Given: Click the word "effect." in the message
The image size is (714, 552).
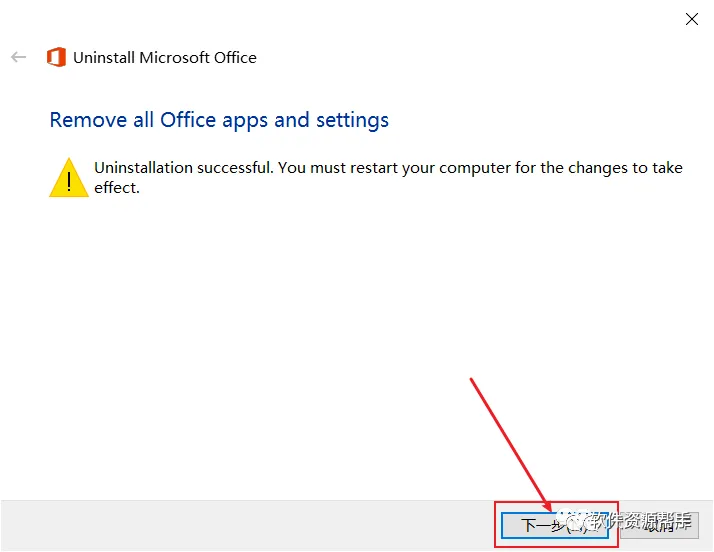Looking at the screenshot, I should 117,187.
